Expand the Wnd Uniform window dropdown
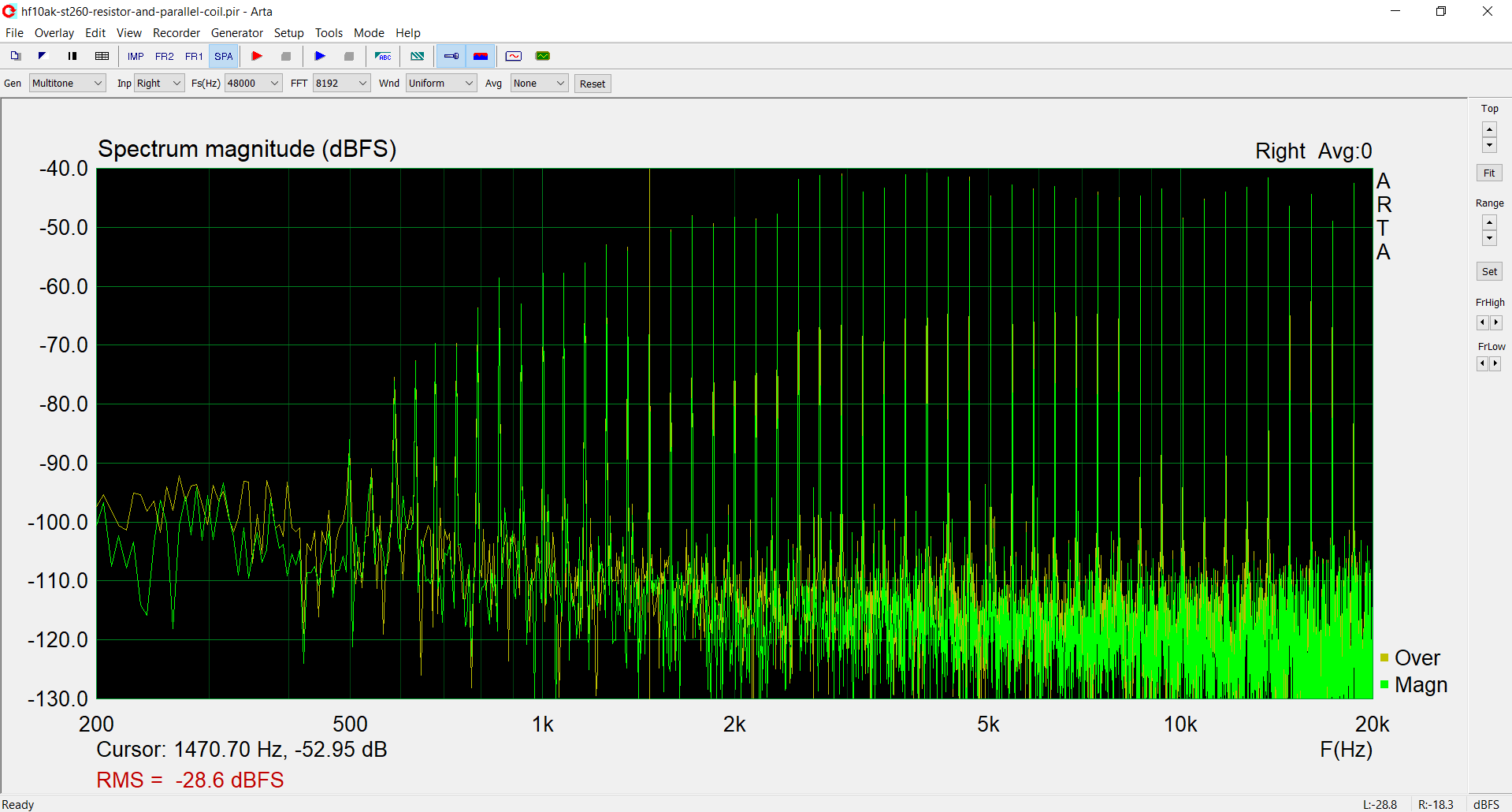 tap(441, 83)
